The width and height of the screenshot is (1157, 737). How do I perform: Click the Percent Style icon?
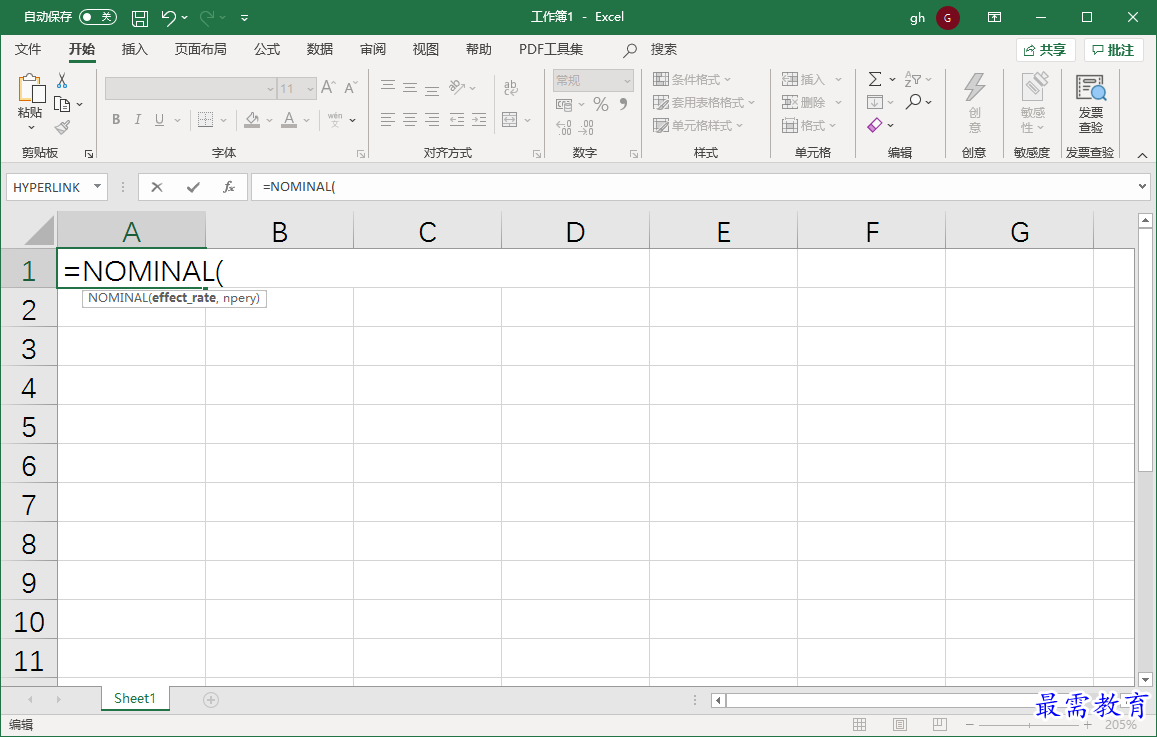tap(601, 104)
